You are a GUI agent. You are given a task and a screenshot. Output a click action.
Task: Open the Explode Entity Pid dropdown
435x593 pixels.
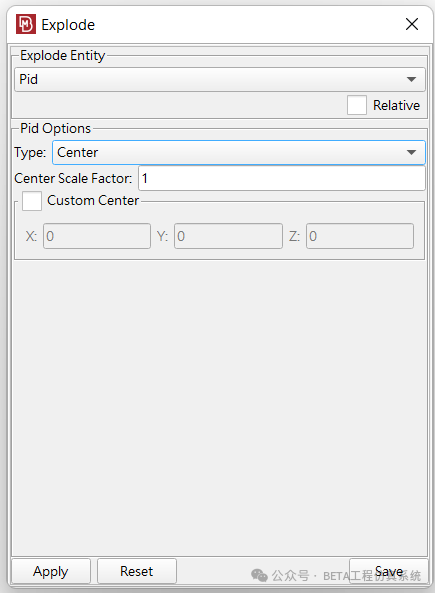[220, 79]
